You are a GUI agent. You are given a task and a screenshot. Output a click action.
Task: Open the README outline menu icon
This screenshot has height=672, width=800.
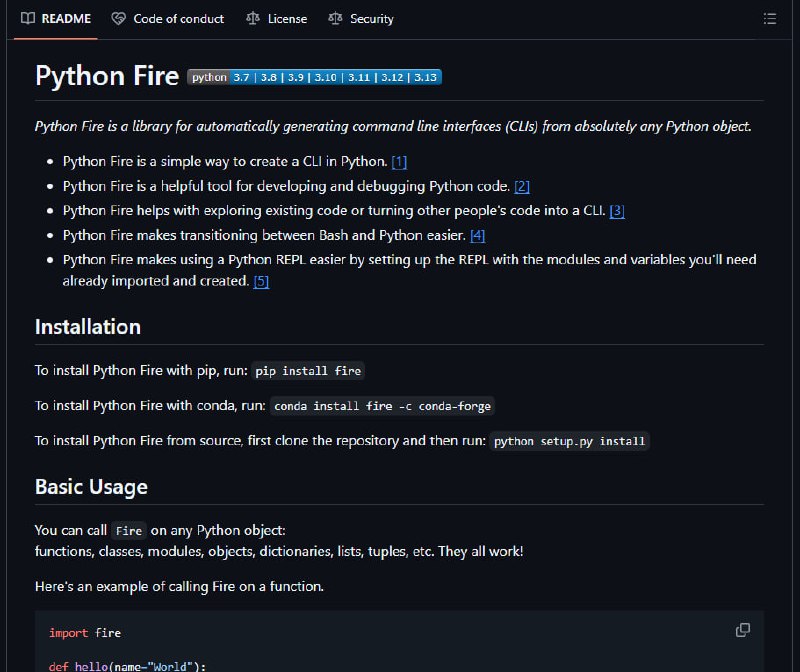click(770, 19)
